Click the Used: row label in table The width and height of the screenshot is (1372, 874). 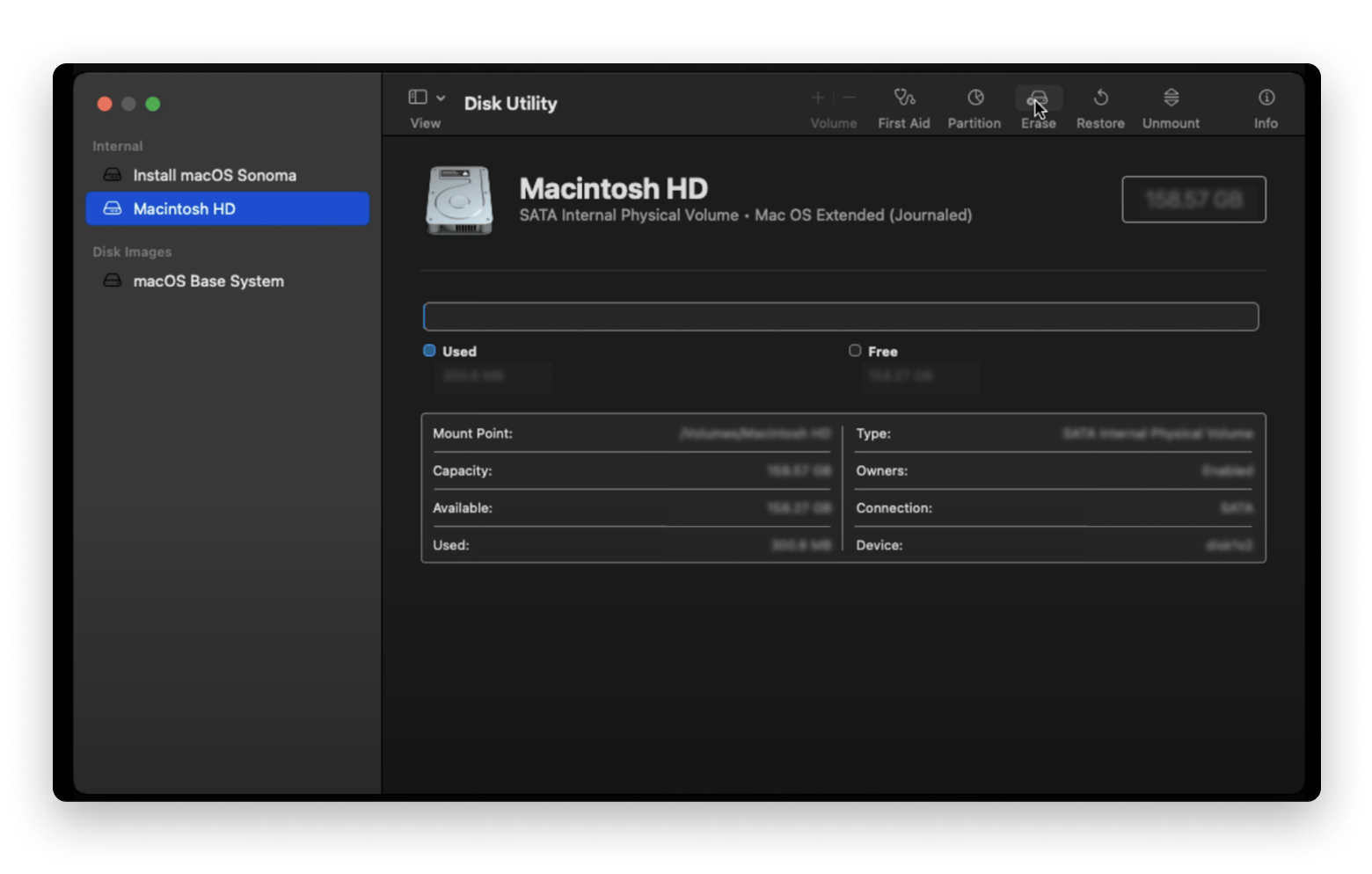point(451,545)
